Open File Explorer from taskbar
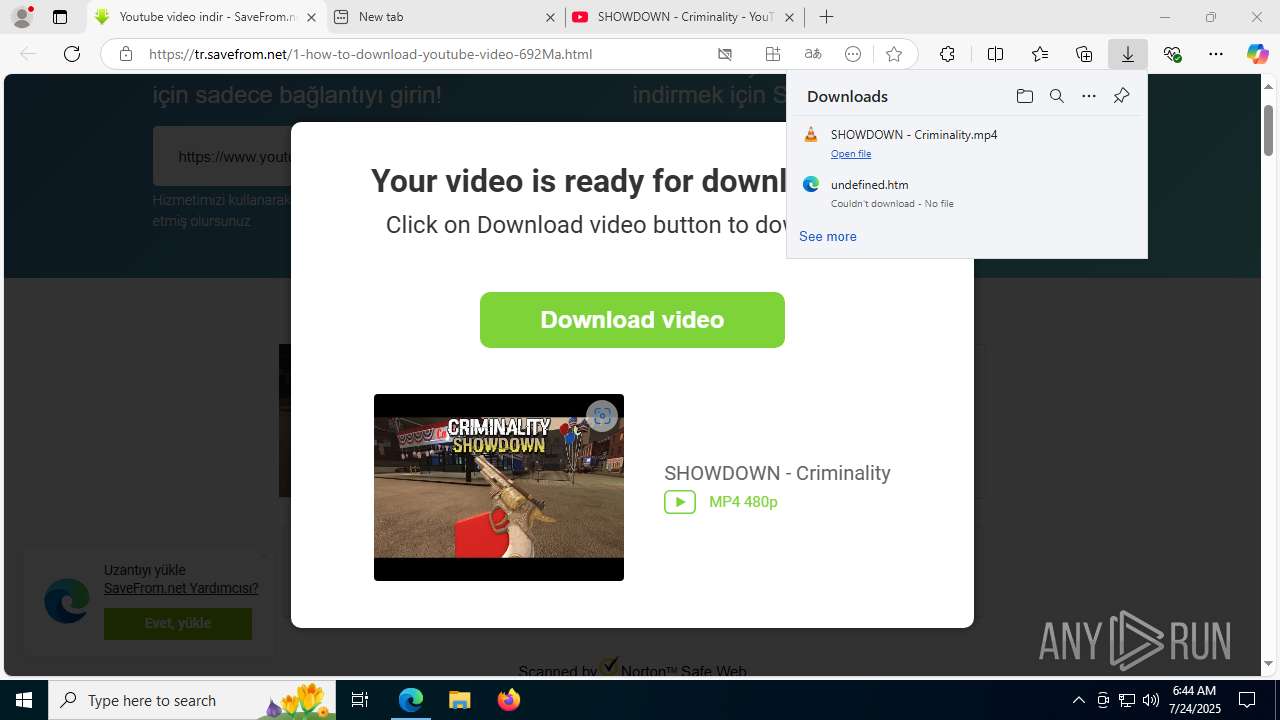The height and width of the screenshot is (720, 1280). point(459,700)
